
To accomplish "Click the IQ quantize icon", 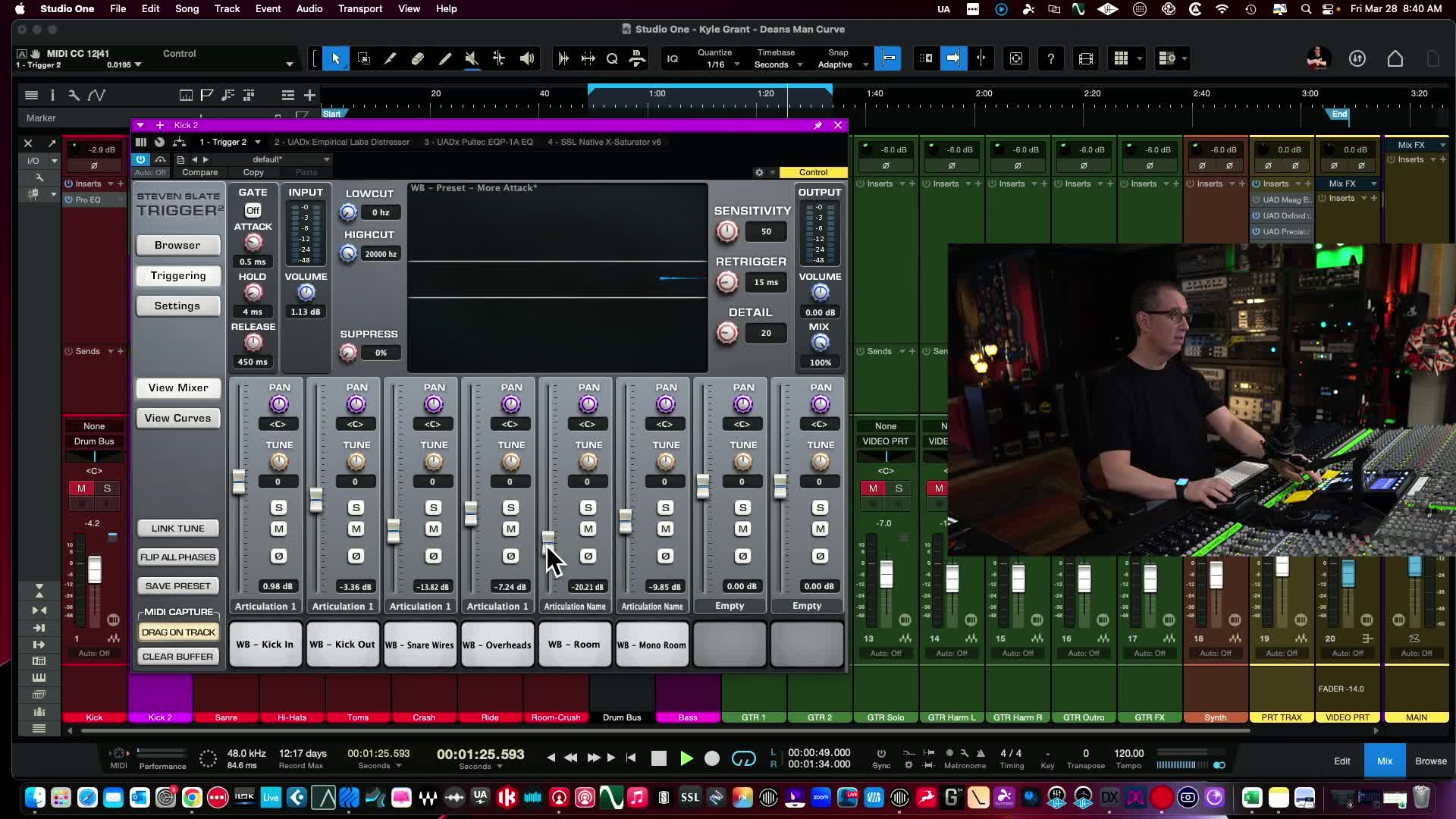I will pos(673,58).
